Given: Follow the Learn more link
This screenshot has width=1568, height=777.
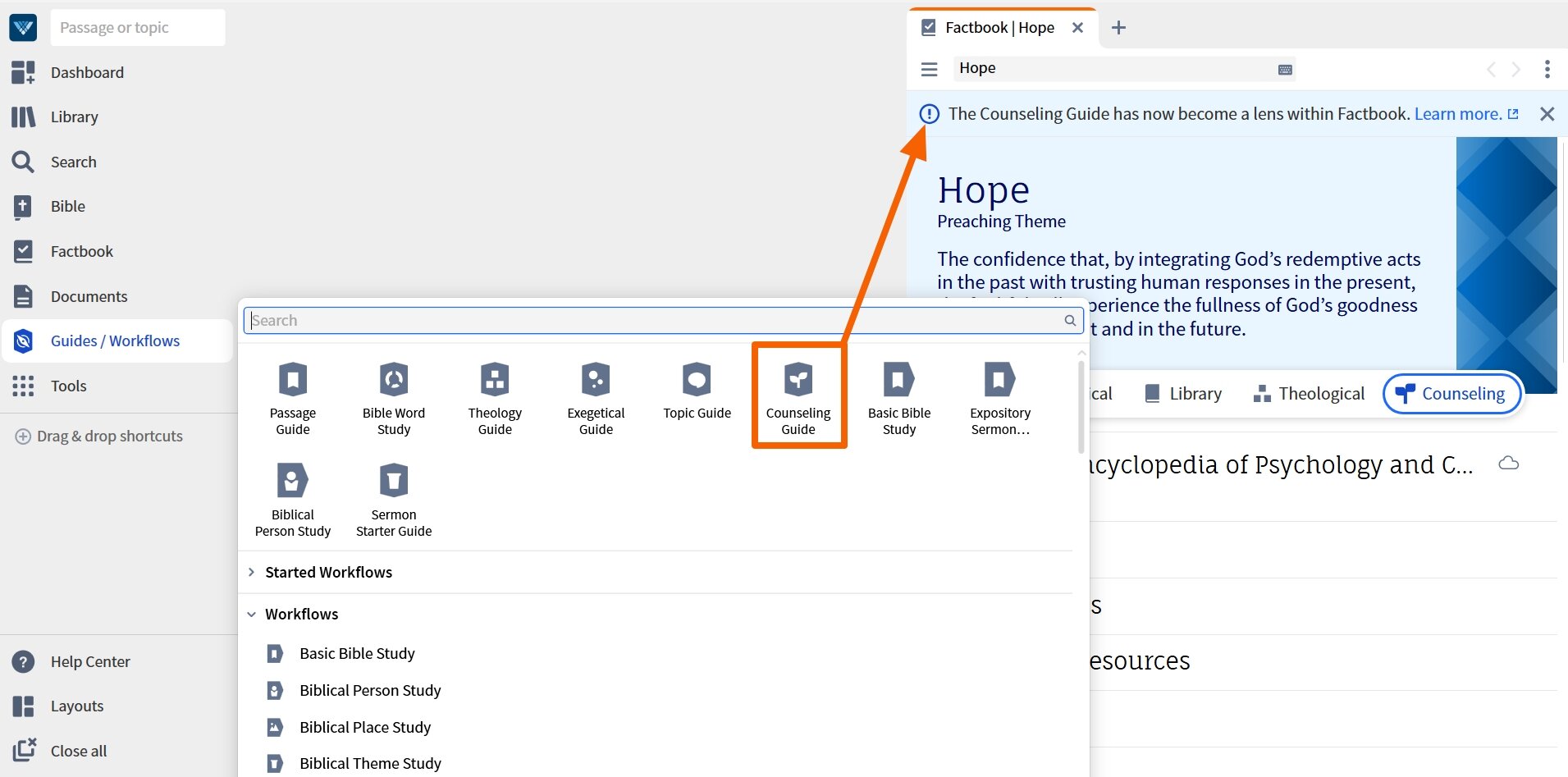Looking at the screenshot, I should [1465, 114].
